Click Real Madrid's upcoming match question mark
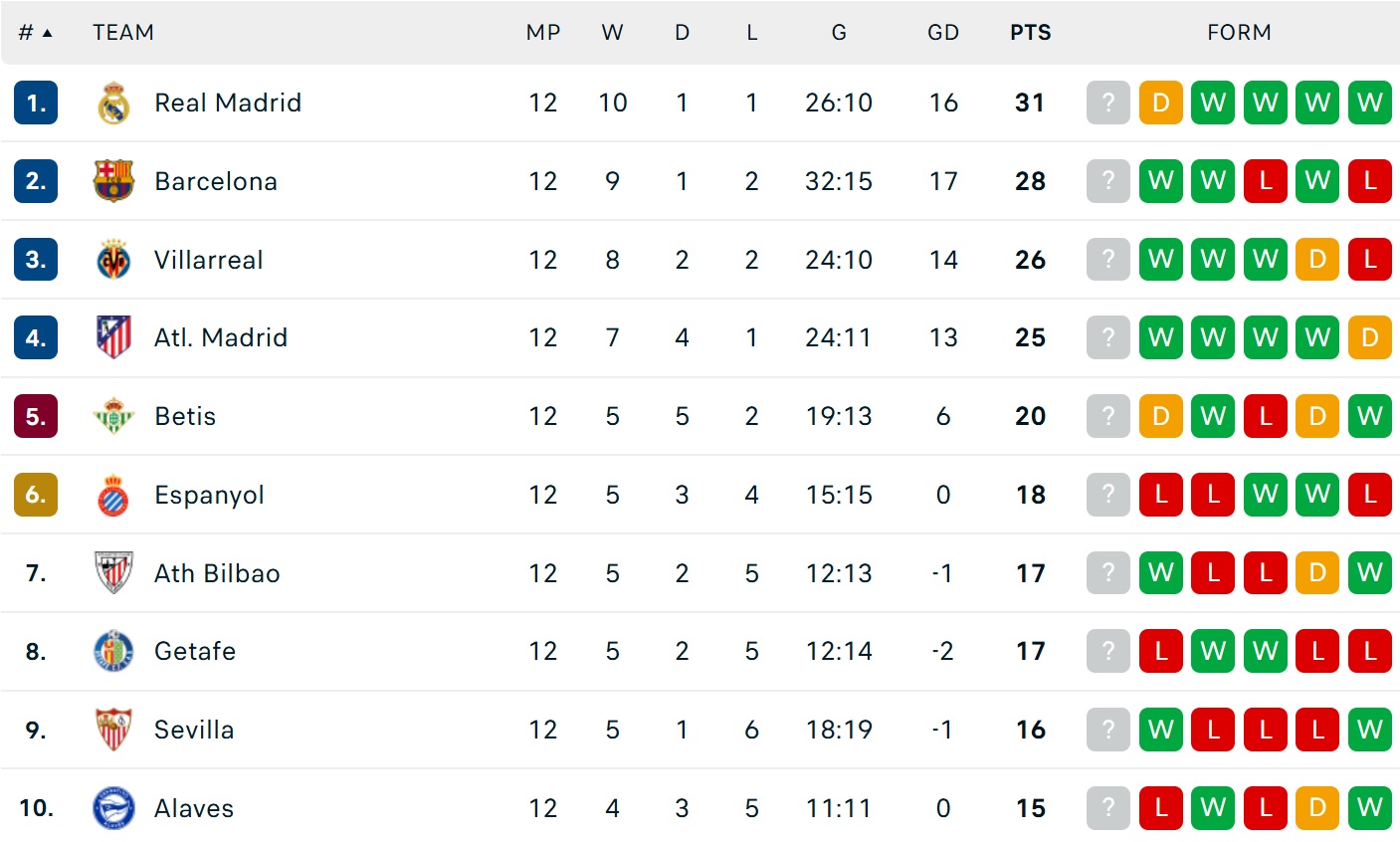This screenshot has width=1400, height=842. [1108, 103]
